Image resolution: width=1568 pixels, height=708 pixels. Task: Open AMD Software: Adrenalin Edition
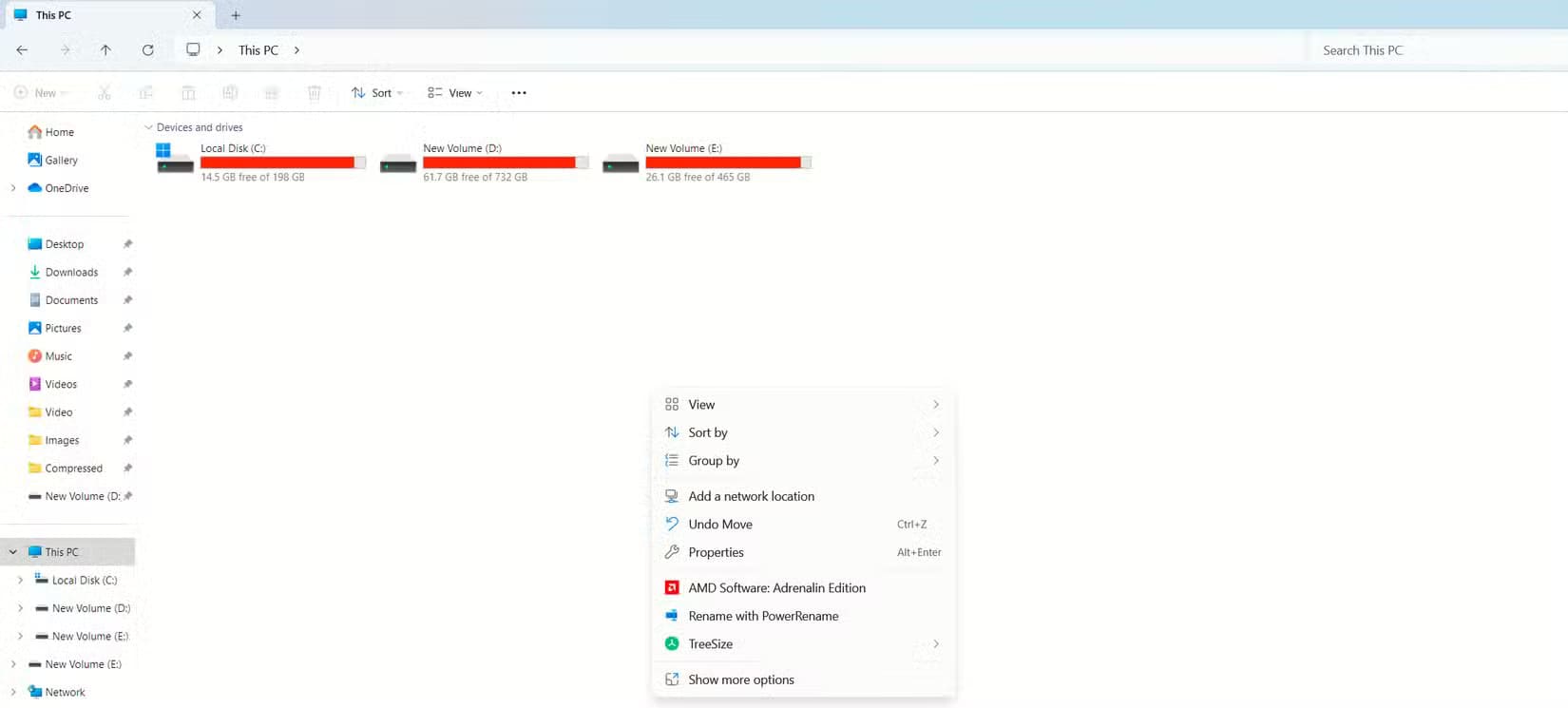click(x=776, y=588)
